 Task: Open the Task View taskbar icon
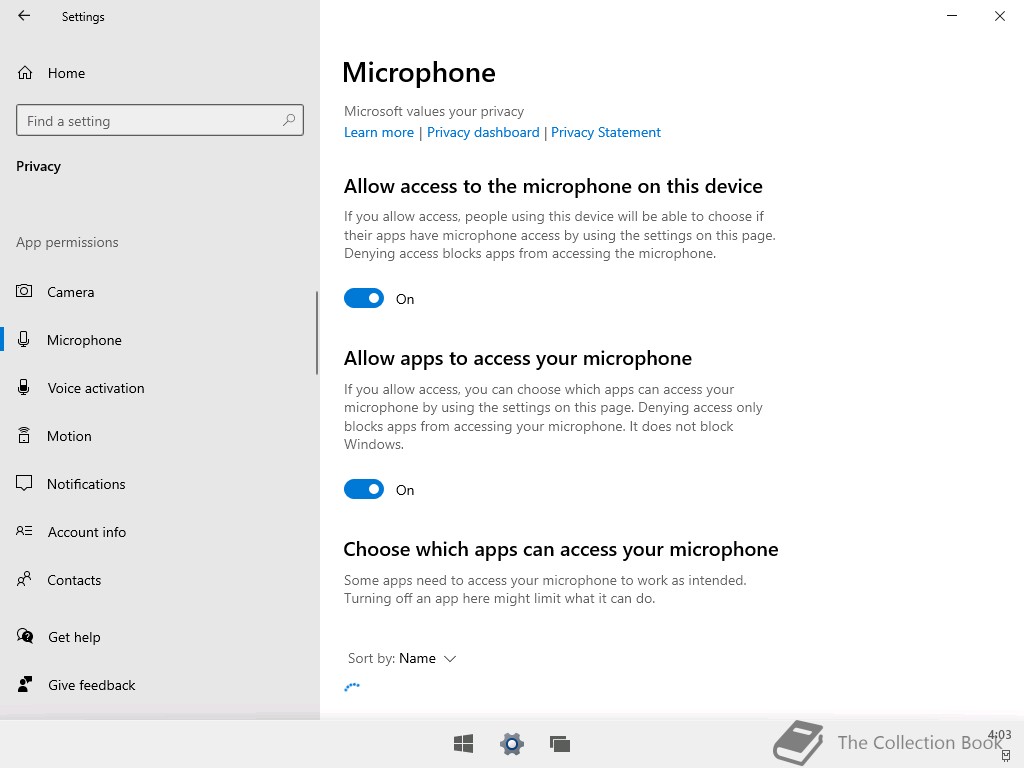(560, 743)
